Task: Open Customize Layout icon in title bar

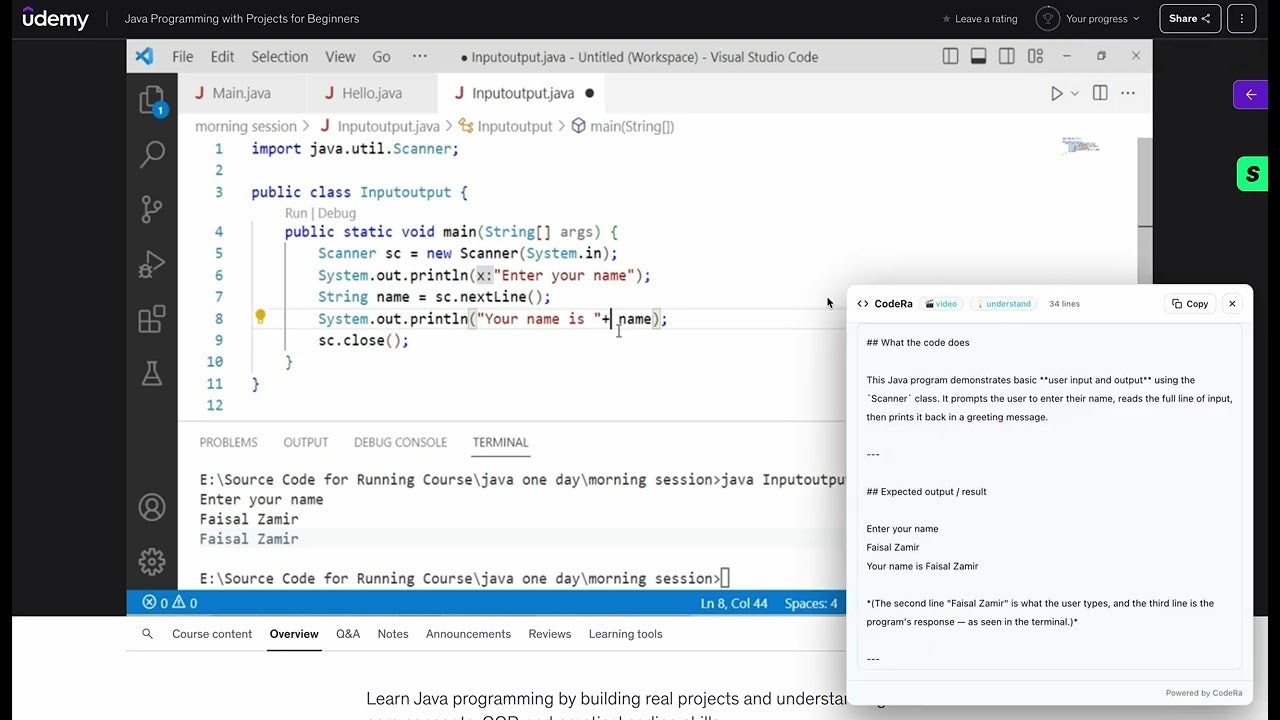Action: click(1035, 57)
